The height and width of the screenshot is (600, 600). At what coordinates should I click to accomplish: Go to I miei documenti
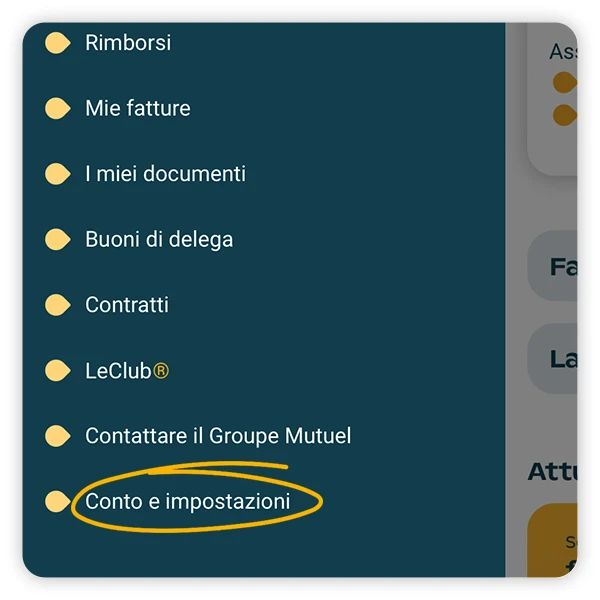(165, 174)
